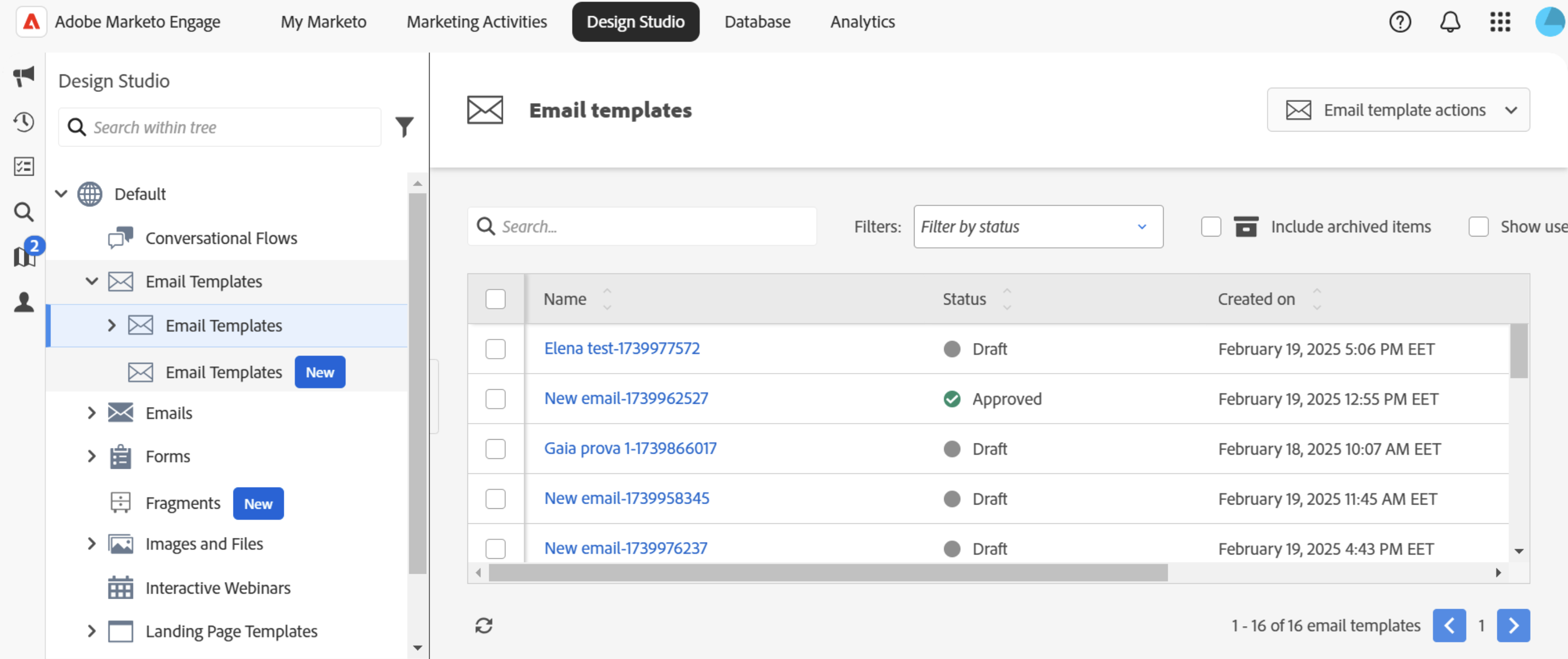Click the Images and Files picture icon
The height and width of the screenshot is (659, 1568).
click(x=121, y=544)
